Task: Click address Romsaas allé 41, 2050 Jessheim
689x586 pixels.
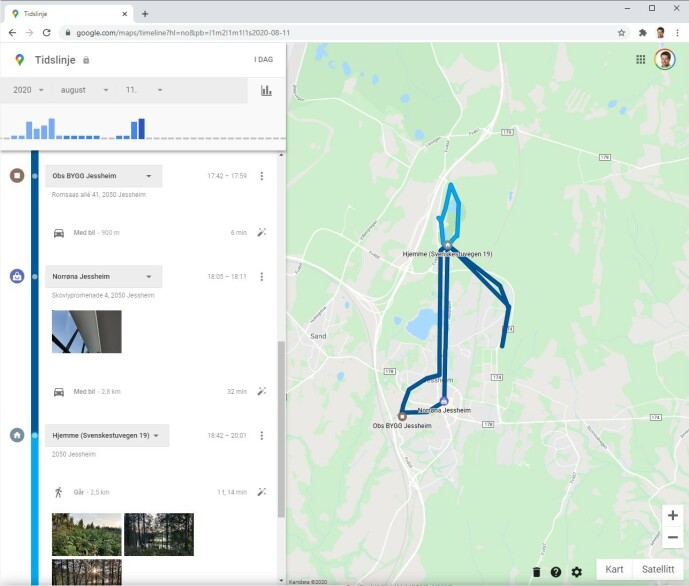Action: (98, 195)
